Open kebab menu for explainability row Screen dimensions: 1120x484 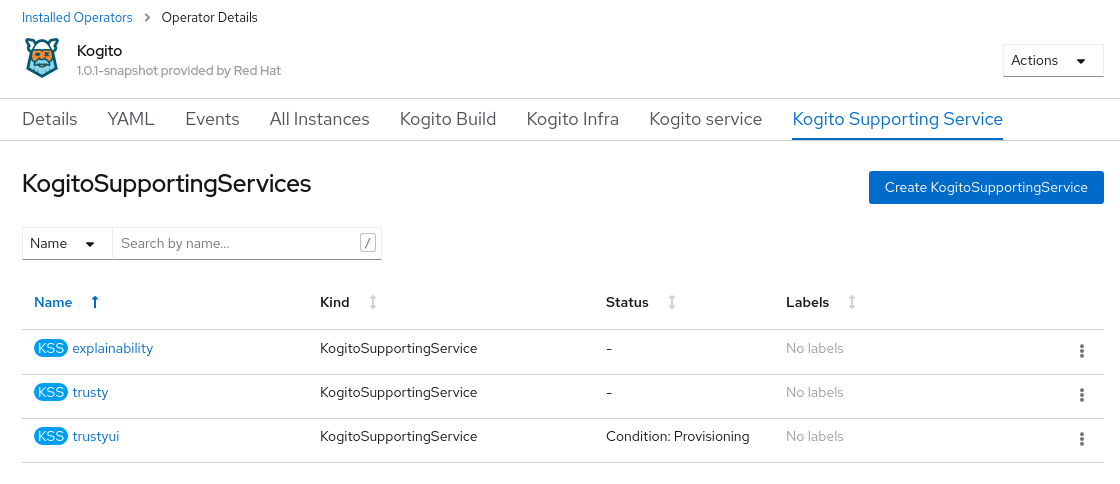(x=1081, y=351)
